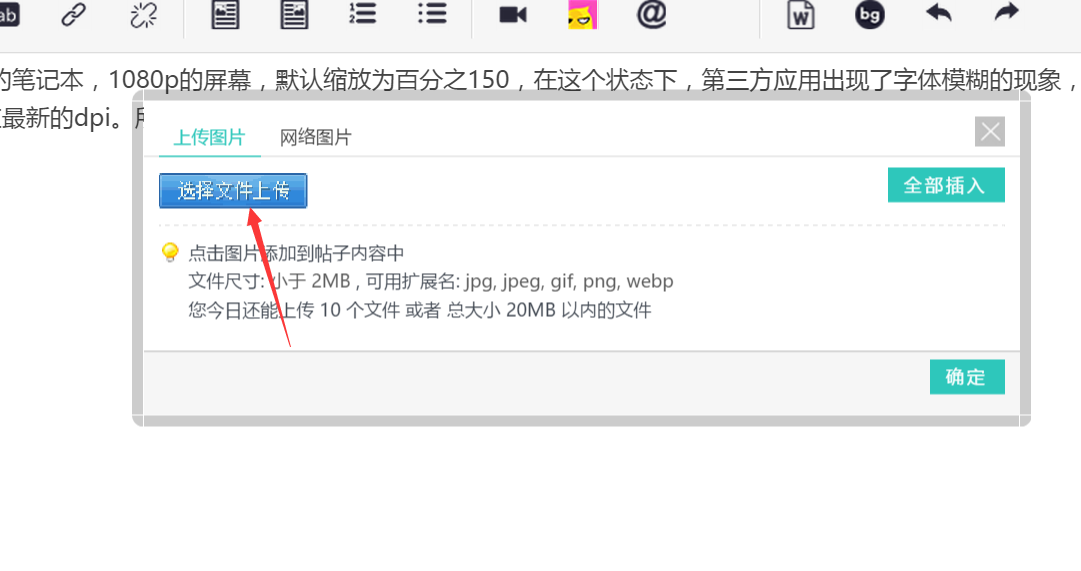Screen dimensions: 1081x571
Task: Click the bg background icon
Action: pyautogui.click(x=869, y=14)
